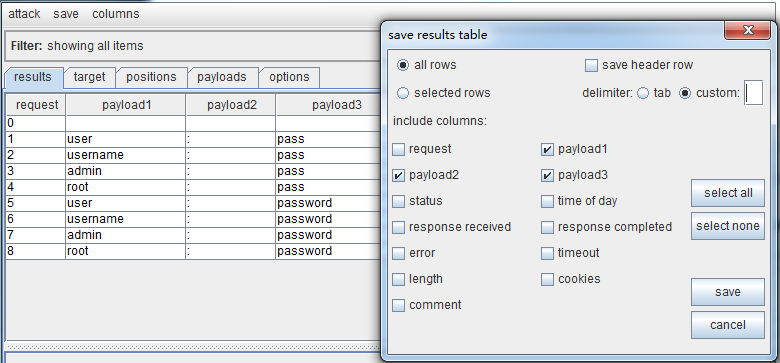Switch to the payloads tab

pos(222,77)
